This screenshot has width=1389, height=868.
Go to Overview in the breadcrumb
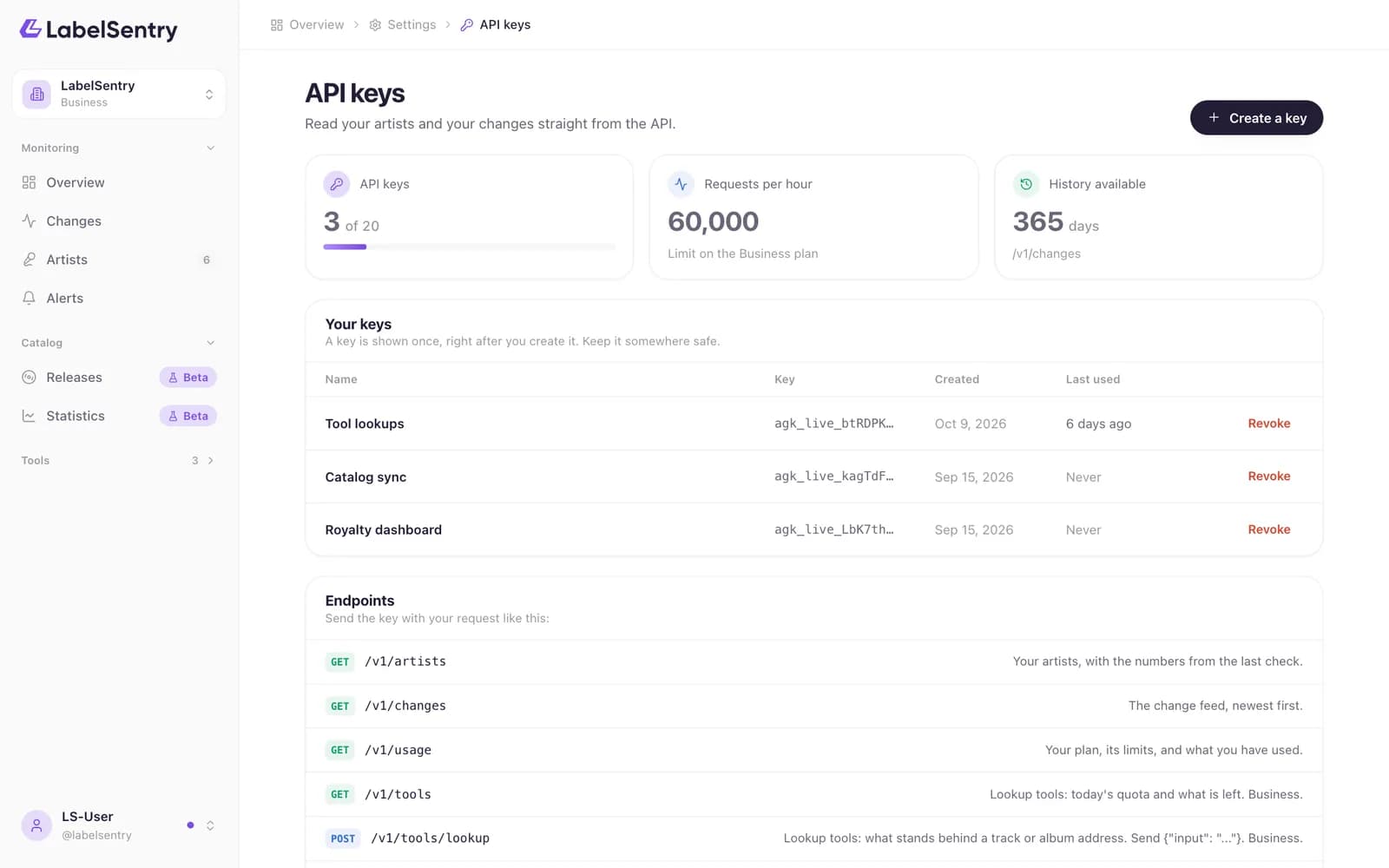316,24
